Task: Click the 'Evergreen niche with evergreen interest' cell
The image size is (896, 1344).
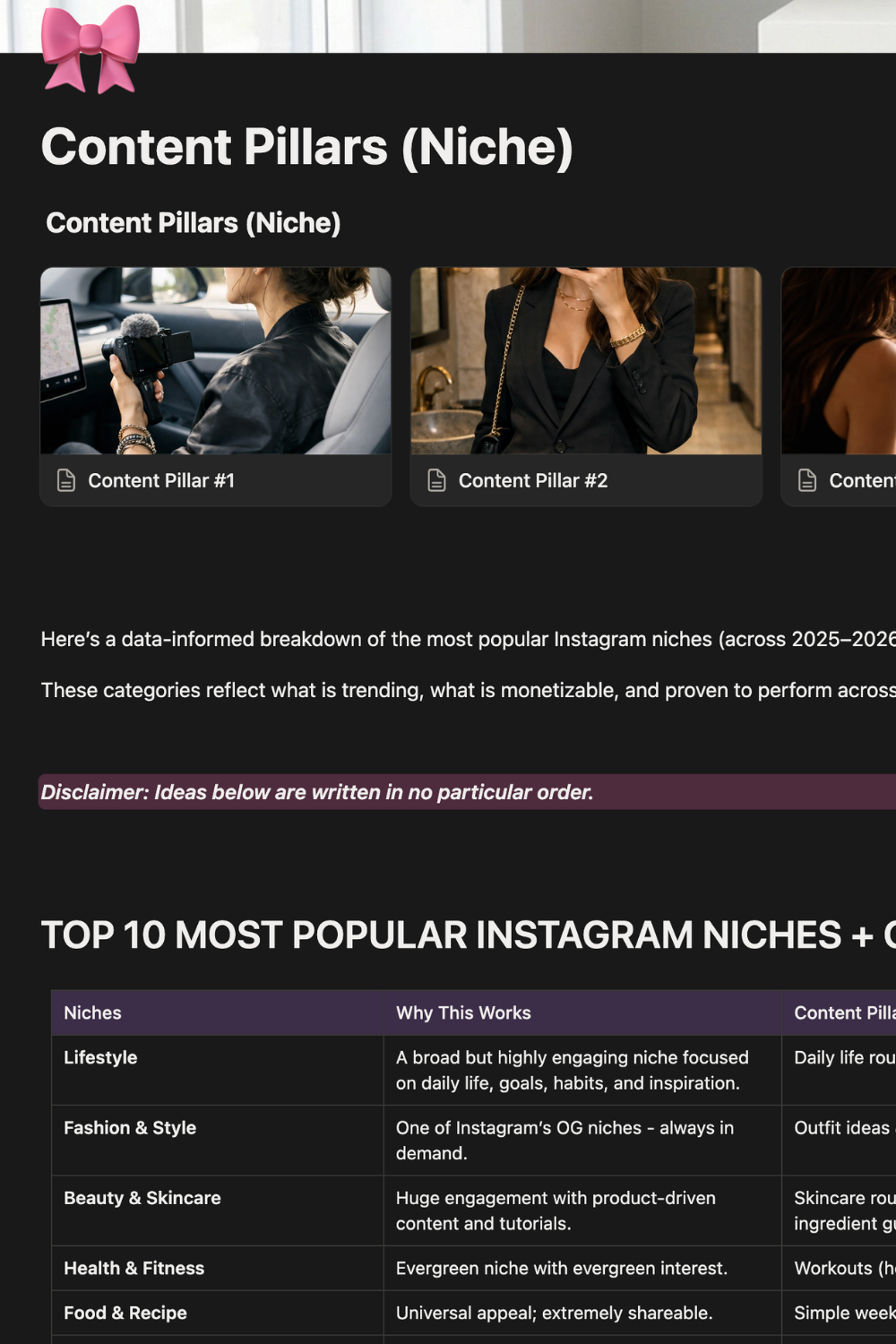Action: click(x=582, y=1268)
